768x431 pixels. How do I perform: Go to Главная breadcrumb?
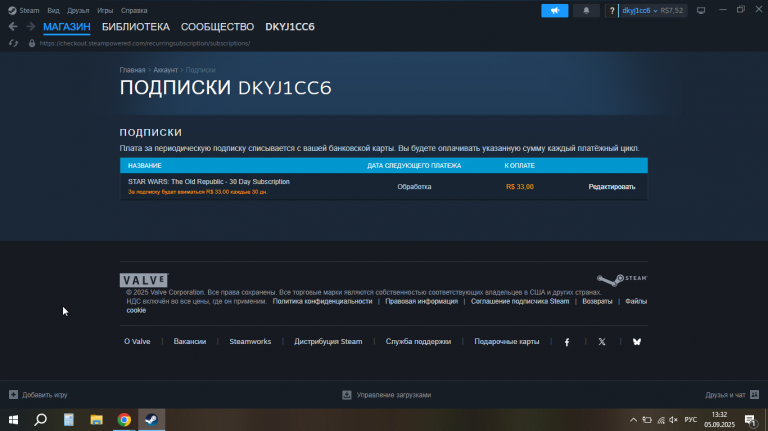(x=132, y=70)
